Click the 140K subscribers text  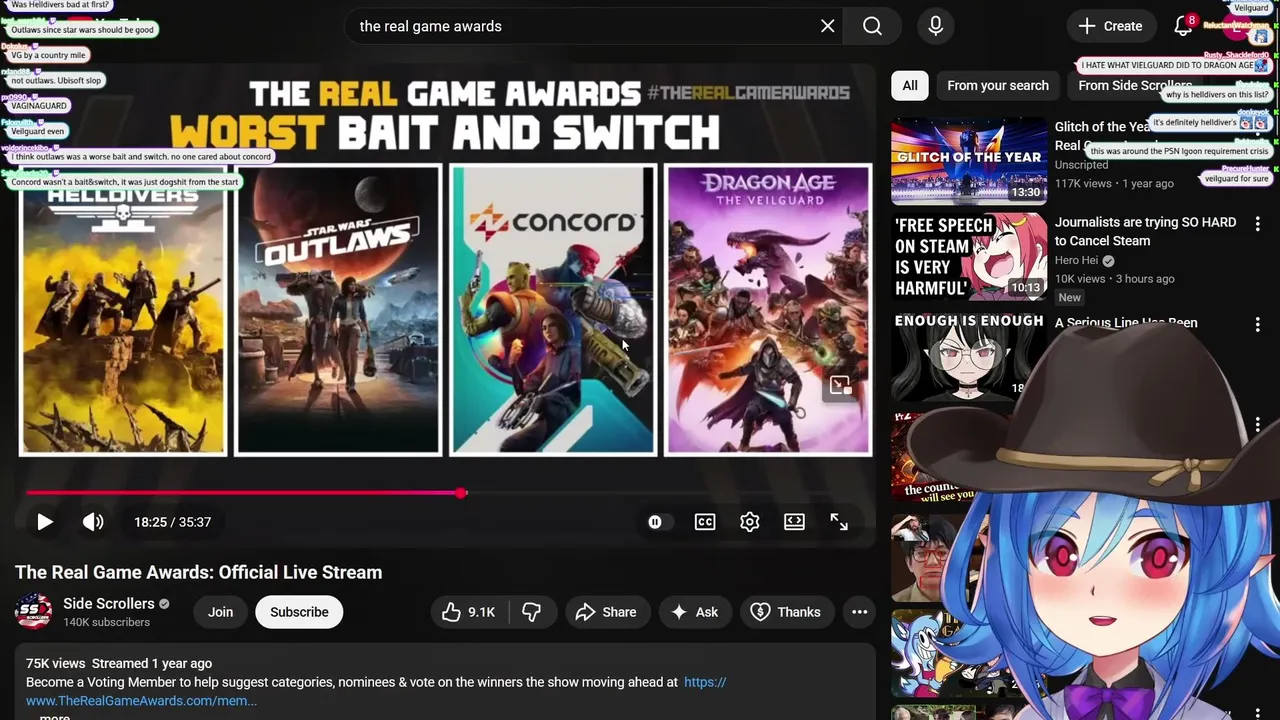pyautogui.click(x=106, y=622)
